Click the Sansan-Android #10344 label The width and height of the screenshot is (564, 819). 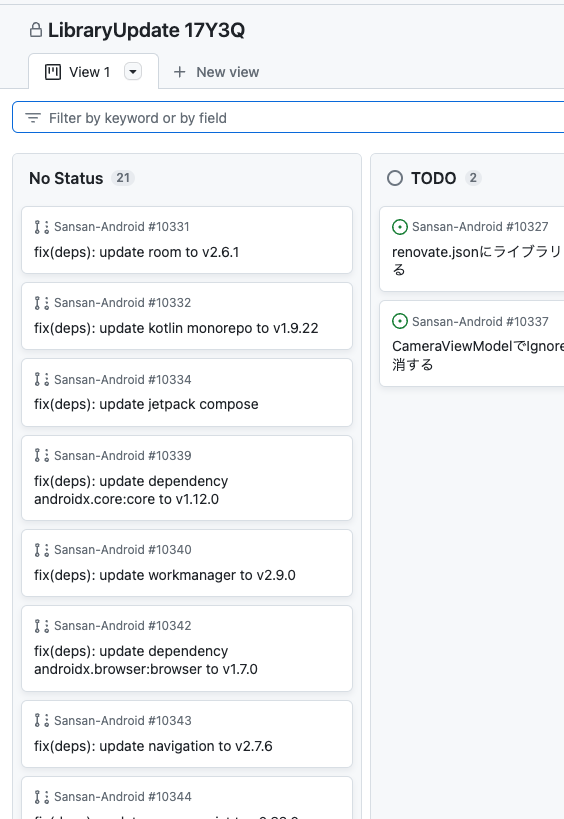123,797
